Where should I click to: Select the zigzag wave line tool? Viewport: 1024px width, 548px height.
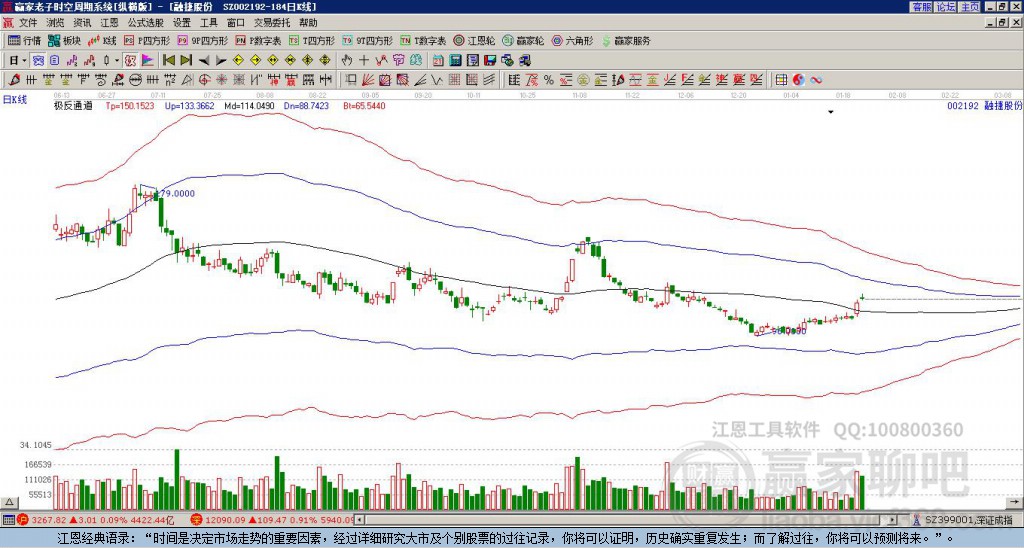pos(436,80)
